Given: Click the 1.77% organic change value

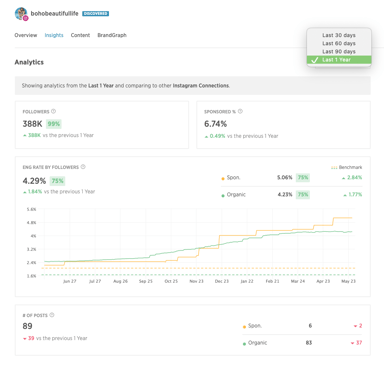Looking at the screenshot, I should point(355,195).
